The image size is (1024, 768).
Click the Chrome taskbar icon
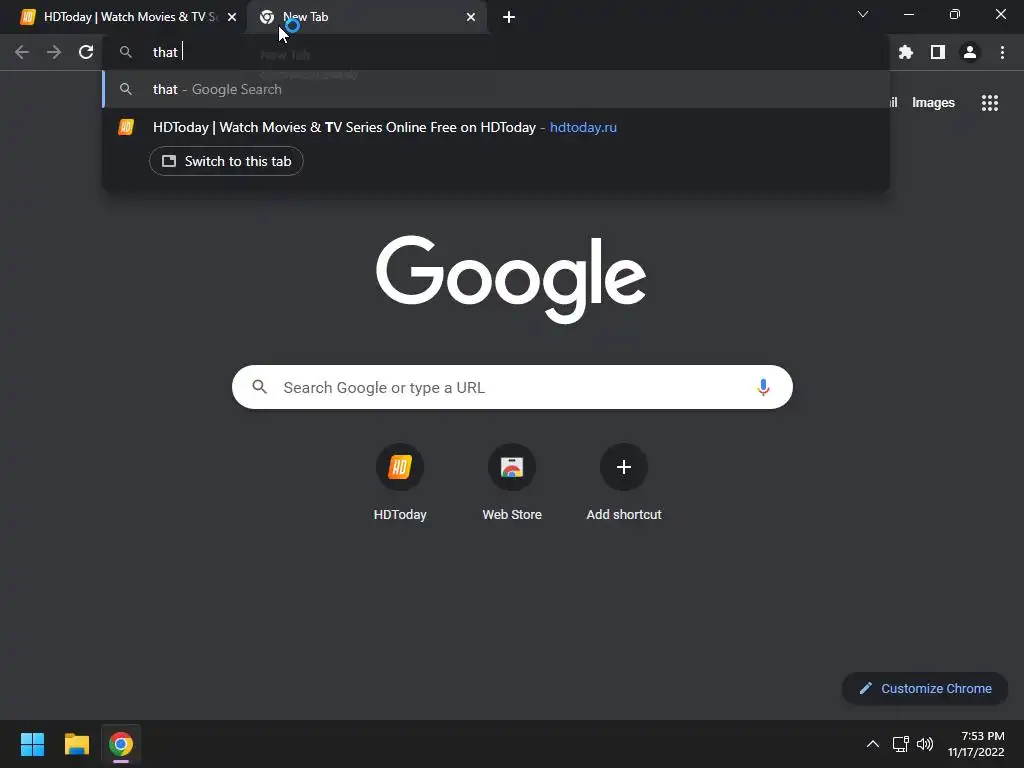121,744
